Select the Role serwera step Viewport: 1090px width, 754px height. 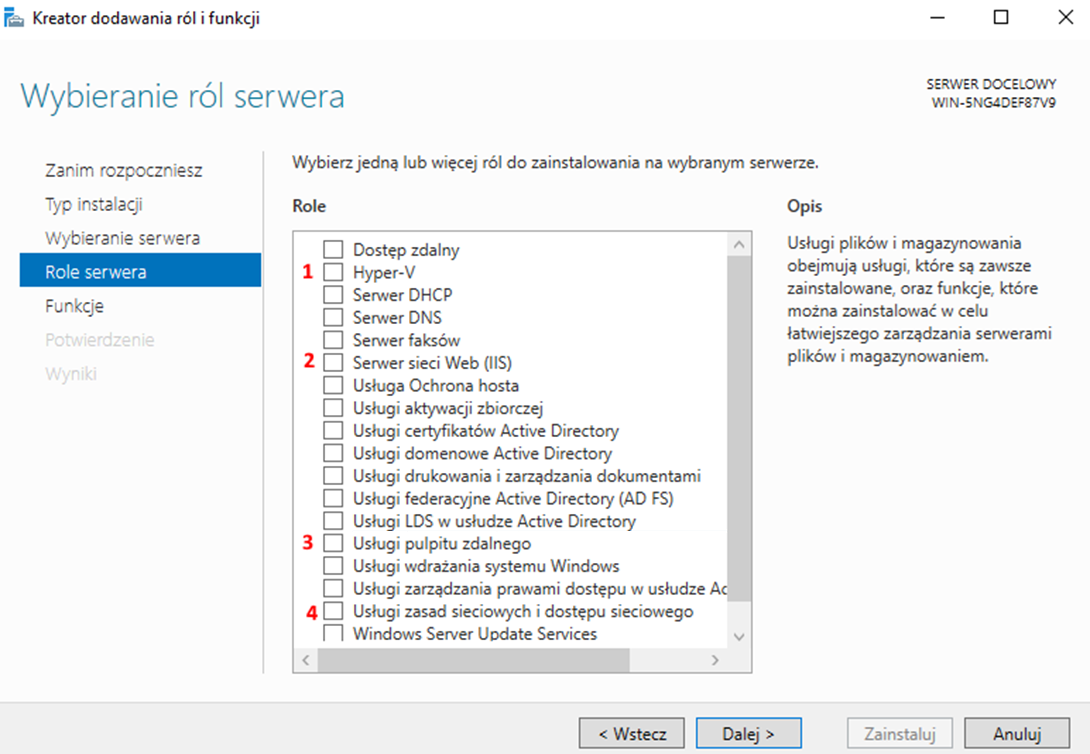point(140,270)
